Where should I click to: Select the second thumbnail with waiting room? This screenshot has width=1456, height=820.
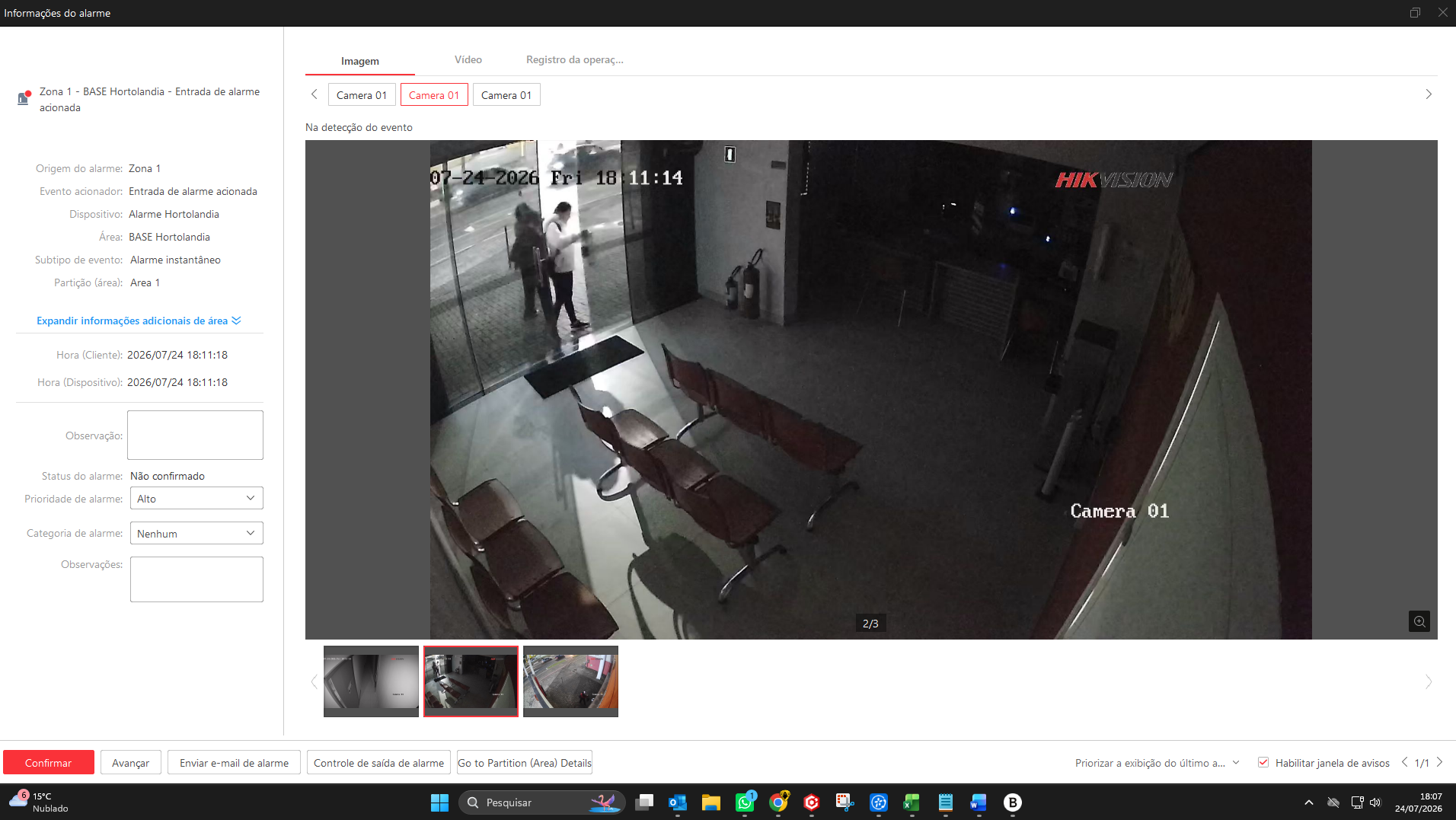pyautogui.click(x=471, y=681)
